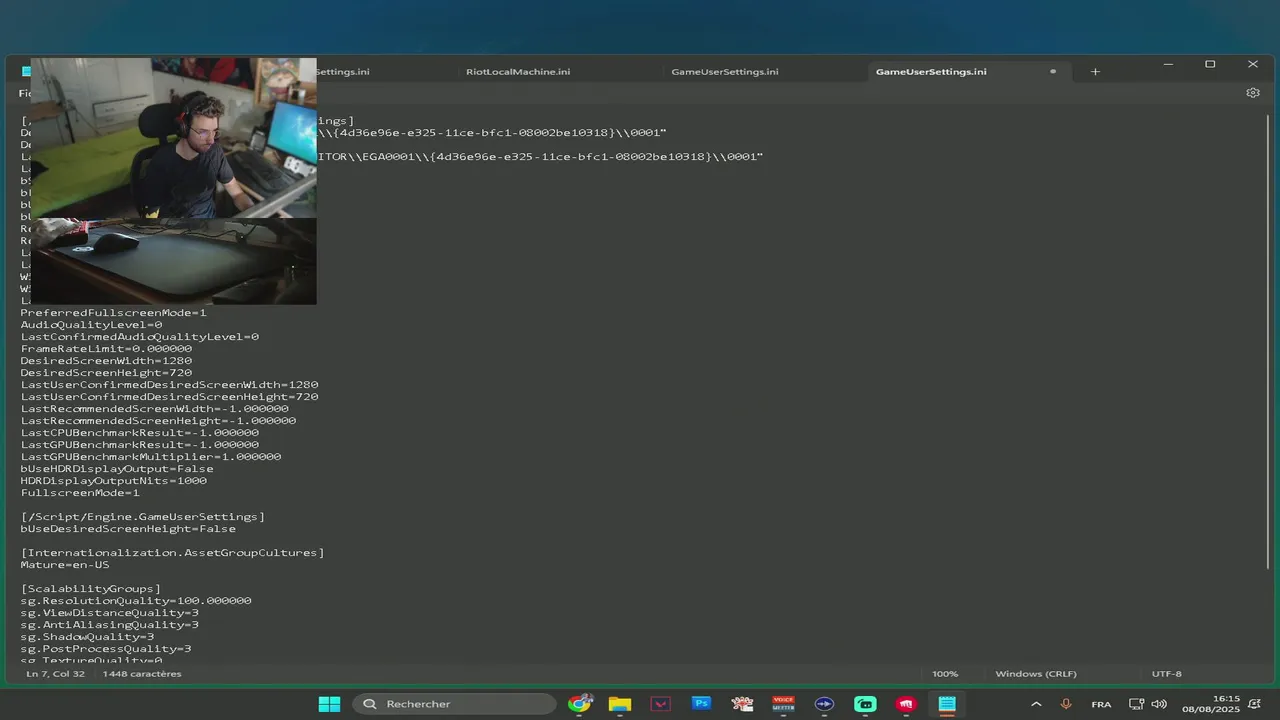The image size is (1280, 720).
Task: Click line LastCPUBenchmarkResult=-1.000000
Action: [x=140, y=433]
